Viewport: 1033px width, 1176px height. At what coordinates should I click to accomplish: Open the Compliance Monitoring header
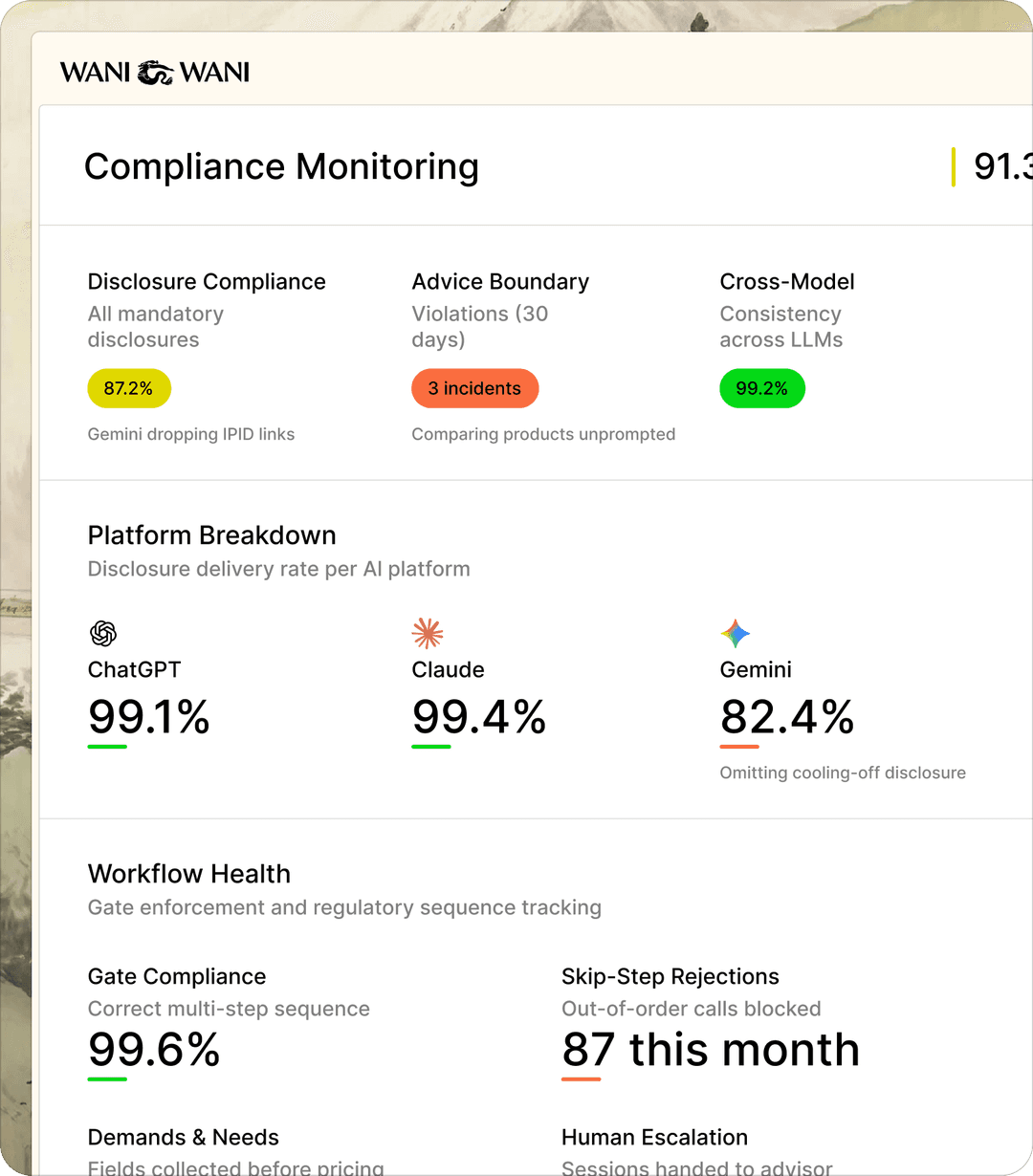pos(282,166)
